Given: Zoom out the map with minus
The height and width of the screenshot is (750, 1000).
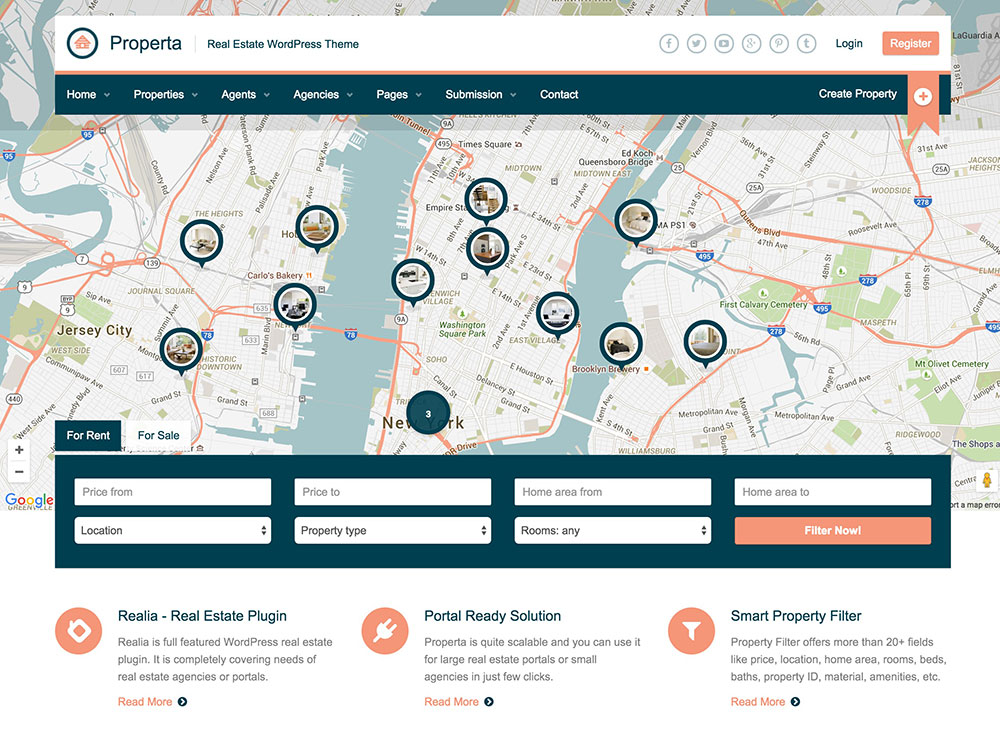Looking at the screenshot, I should pos(19,472).
